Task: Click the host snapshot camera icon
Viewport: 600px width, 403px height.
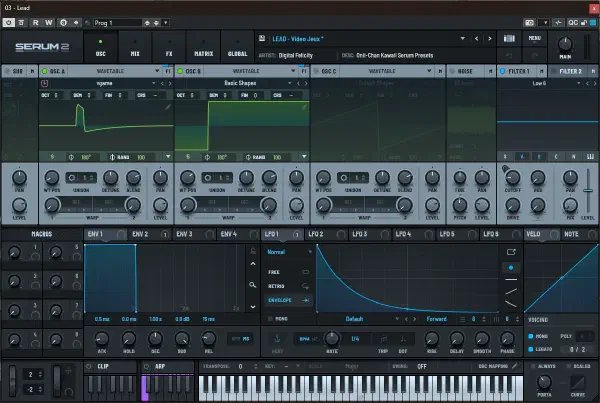Action: pos(529,23)
